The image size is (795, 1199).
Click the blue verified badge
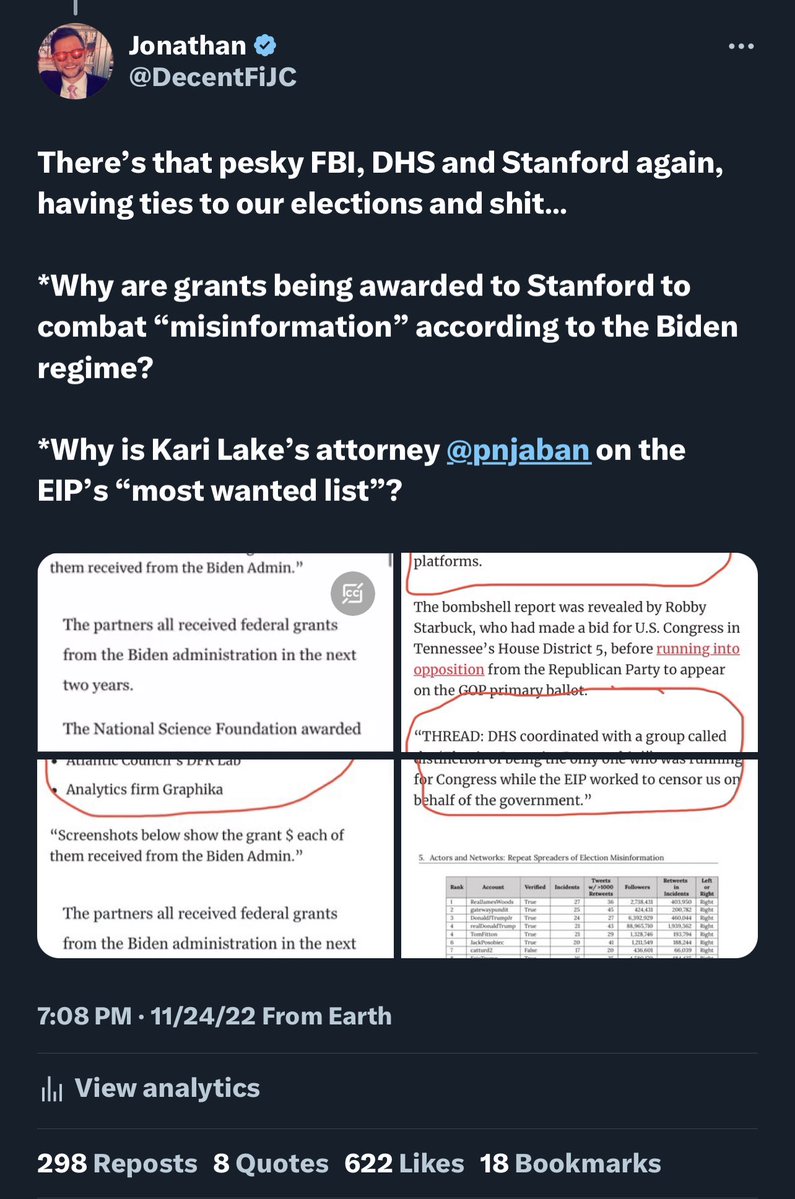click(267, 45)
